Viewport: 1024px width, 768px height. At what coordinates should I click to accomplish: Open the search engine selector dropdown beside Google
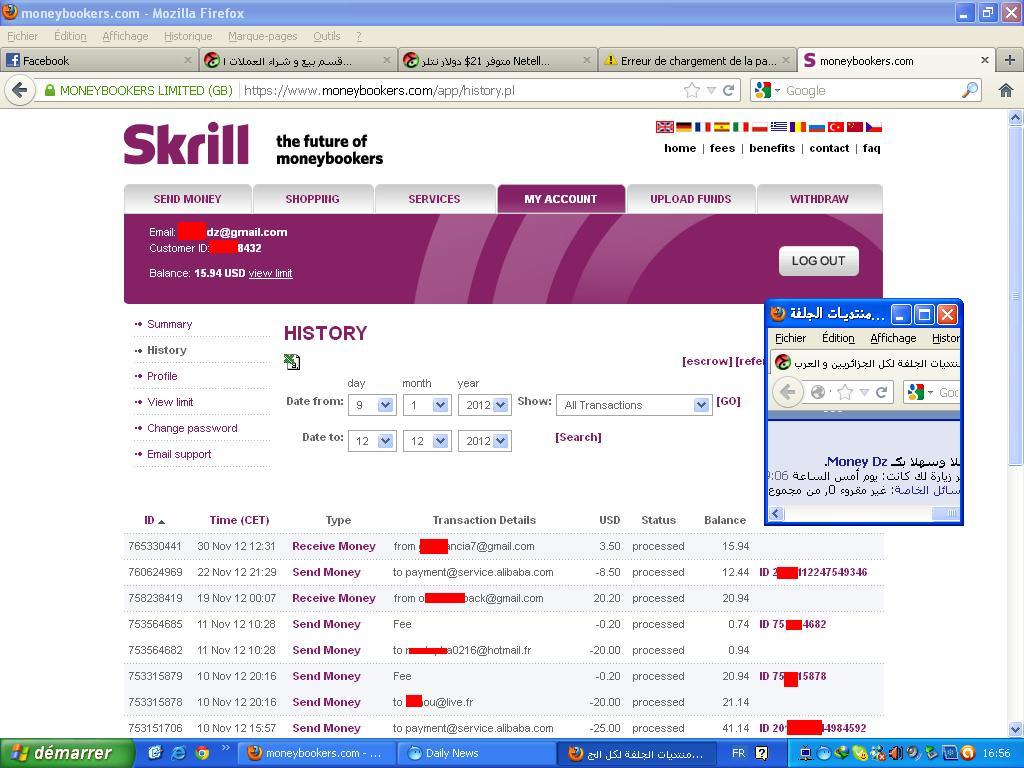click(x=777, y=91)
